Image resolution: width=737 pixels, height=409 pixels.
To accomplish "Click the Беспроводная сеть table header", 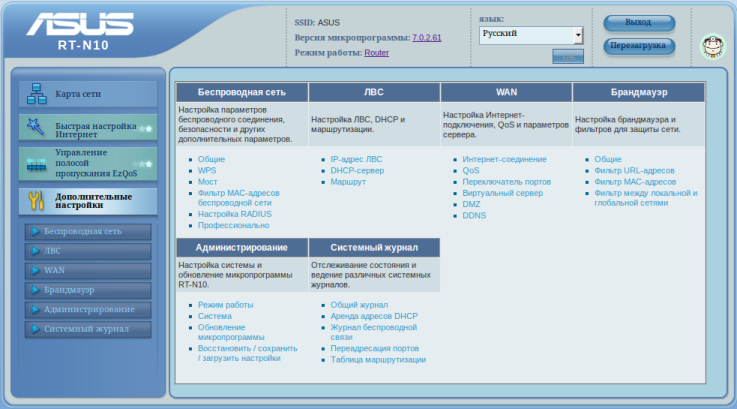I will 242,92.
